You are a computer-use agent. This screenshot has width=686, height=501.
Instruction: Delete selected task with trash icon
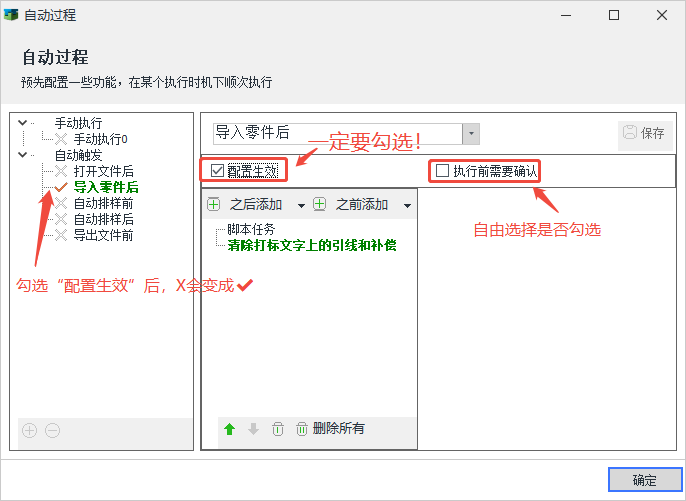click(x=278, y=429)
